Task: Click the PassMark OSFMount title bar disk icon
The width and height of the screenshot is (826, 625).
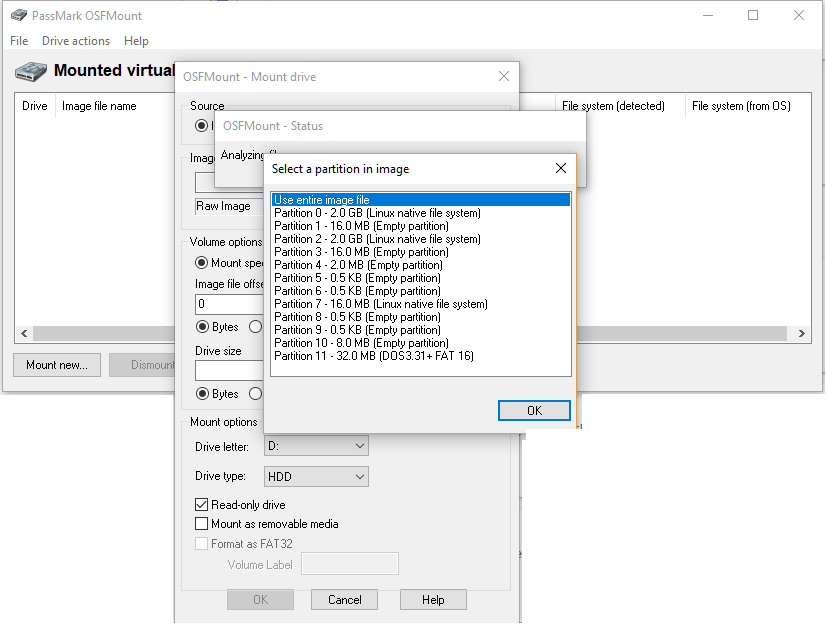Action: (19, 15)
